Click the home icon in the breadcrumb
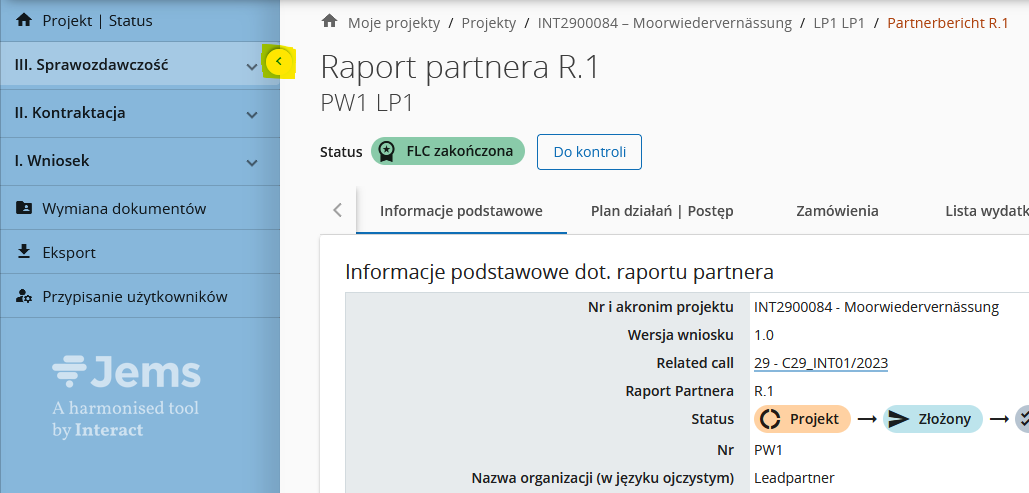 click(329, 22)
